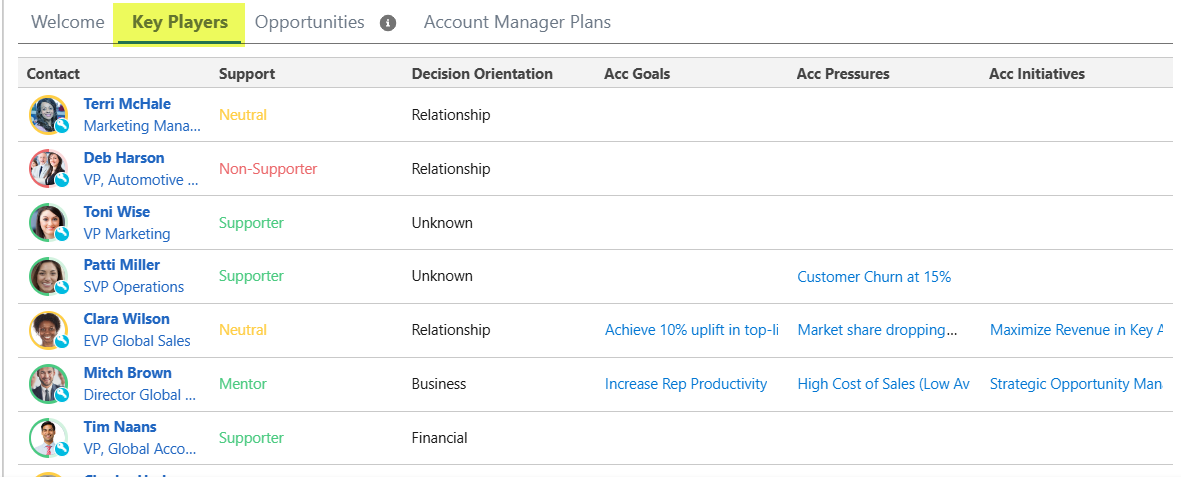The image size is (1181, 477).
Task: Click the badge icon on Toni Wise's avatar
Action: tap(61, 234)
